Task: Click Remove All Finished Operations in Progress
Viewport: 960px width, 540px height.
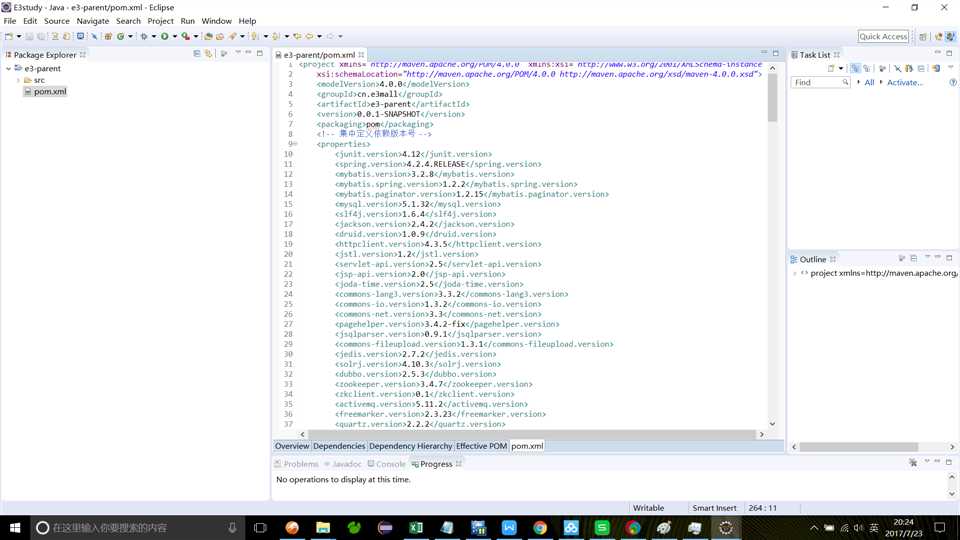Action: 913,462
